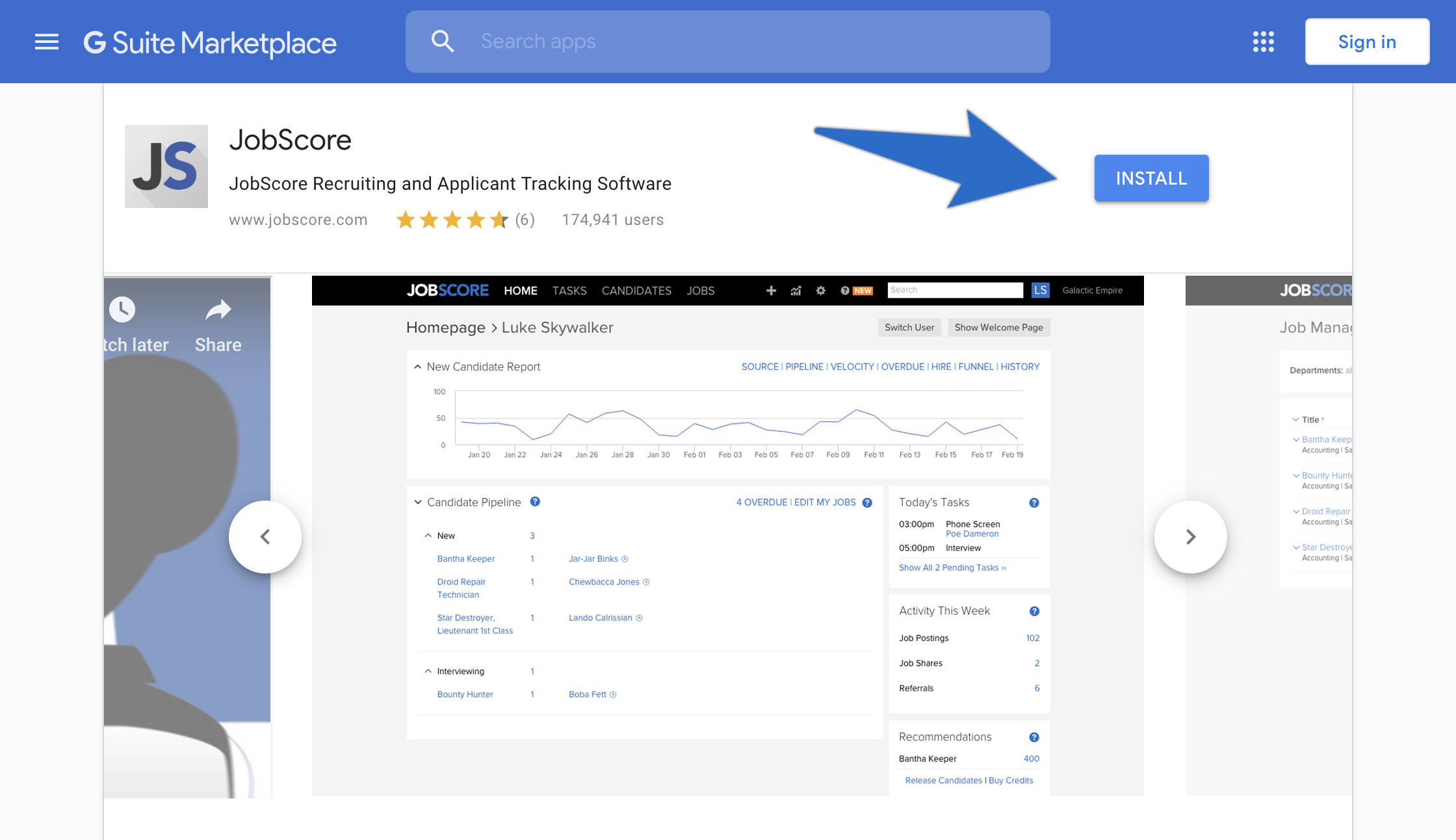Click the help NEW icon in navbar
The height and width of the screenshot is (840, 1456).
tap(856, 291)
